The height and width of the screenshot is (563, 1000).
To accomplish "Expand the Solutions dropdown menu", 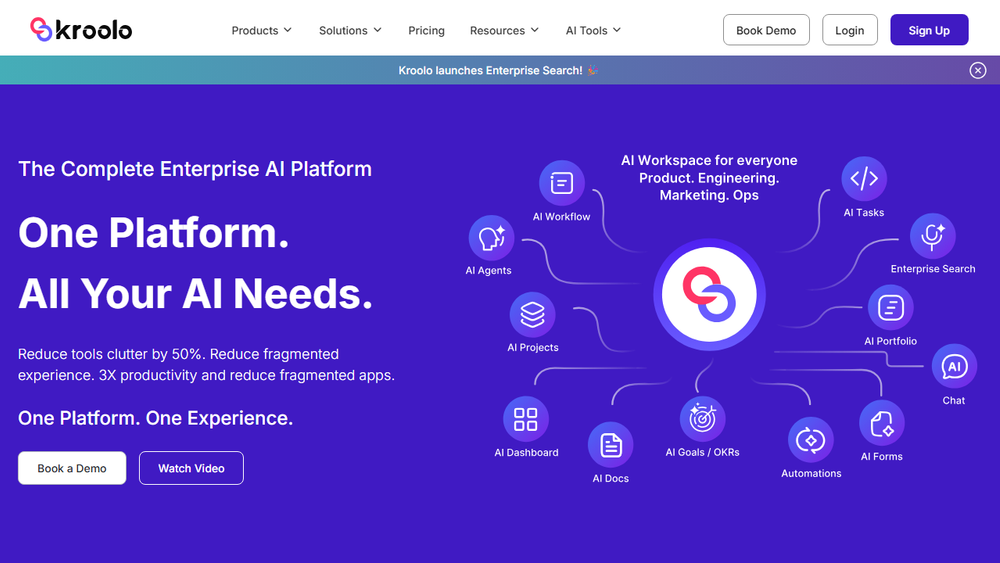I will [350, 30].
